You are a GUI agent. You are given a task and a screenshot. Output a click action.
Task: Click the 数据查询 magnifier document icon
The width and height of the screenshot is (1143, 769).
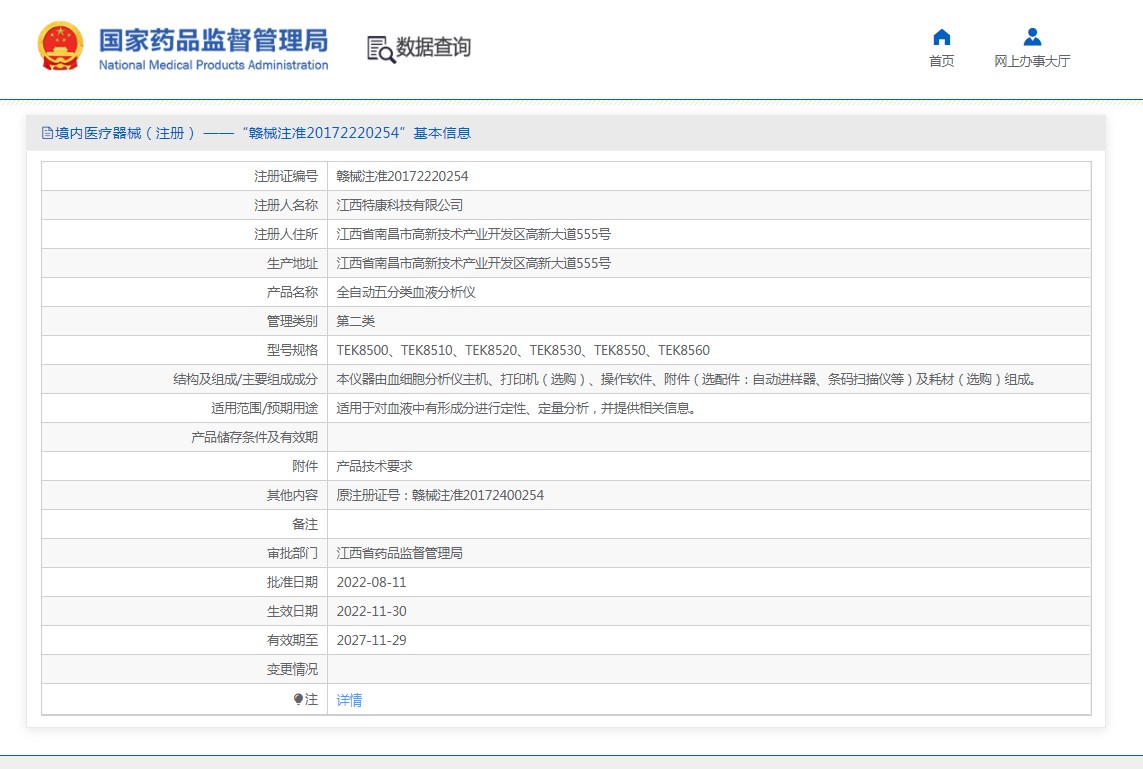(380, 48)
